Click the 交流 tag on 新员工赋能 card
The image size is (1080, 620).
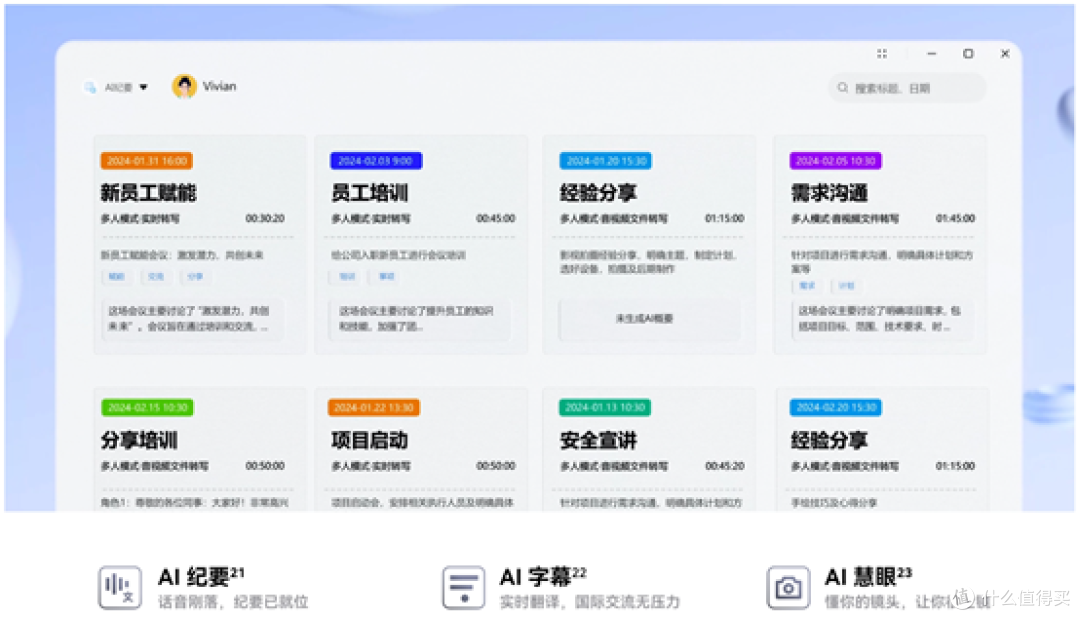point(156,276)
